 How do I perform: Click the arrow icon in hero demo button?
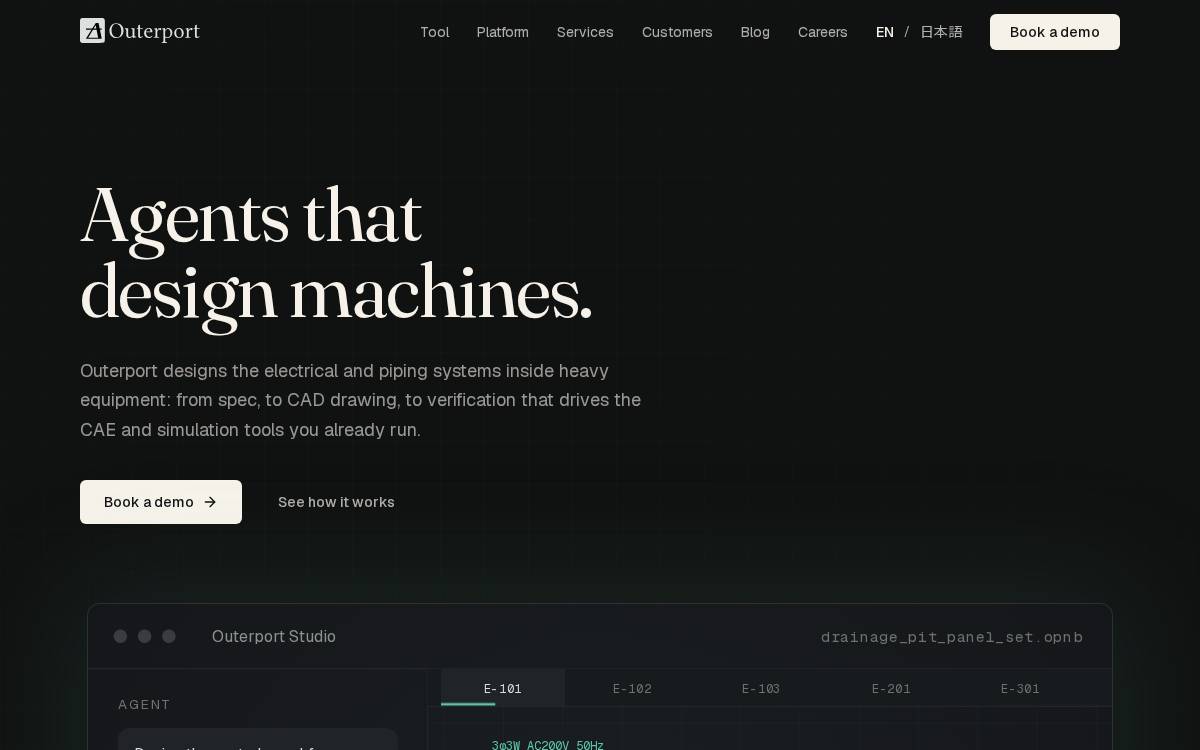click(210, 502)
